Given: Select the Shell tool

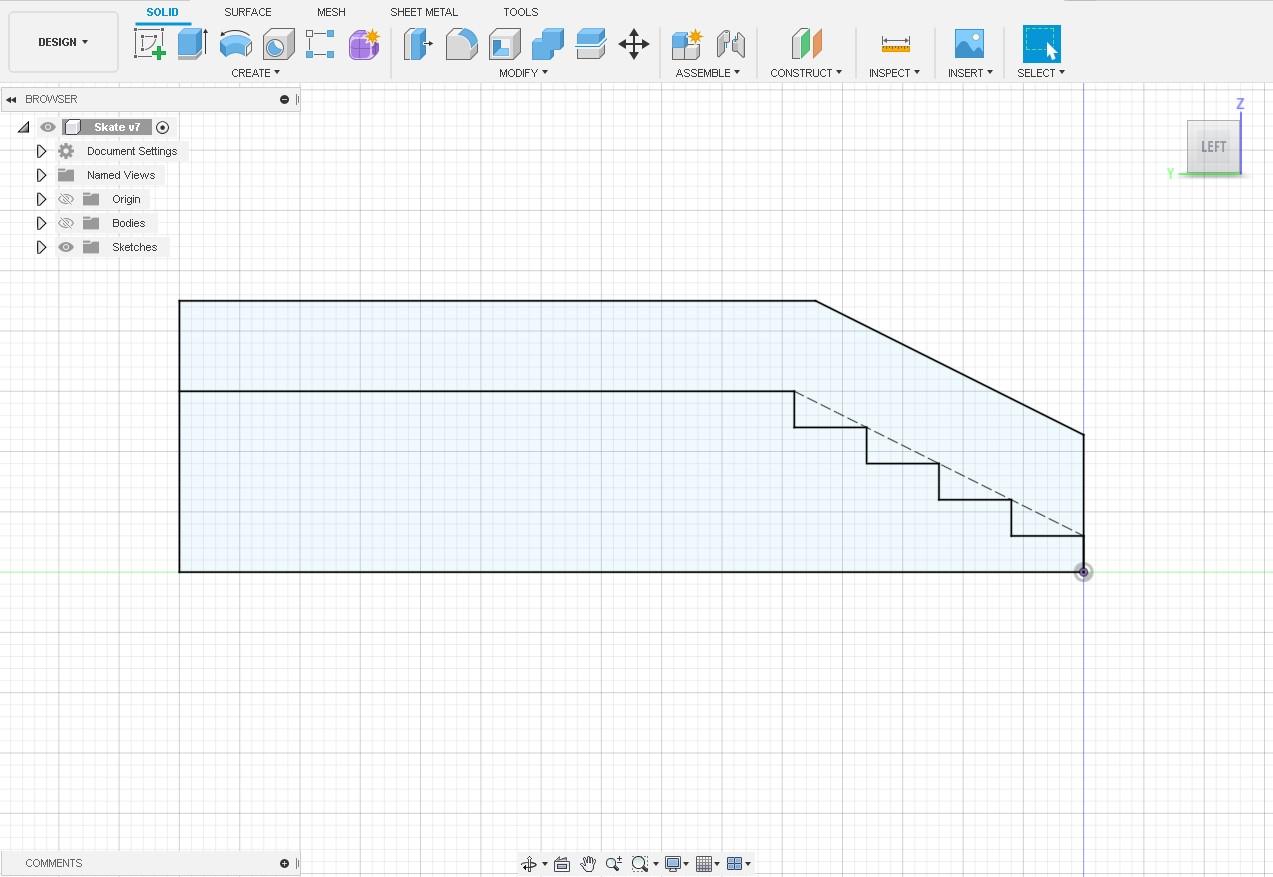Looking at the screenshot, I should (x=504, y=44).
